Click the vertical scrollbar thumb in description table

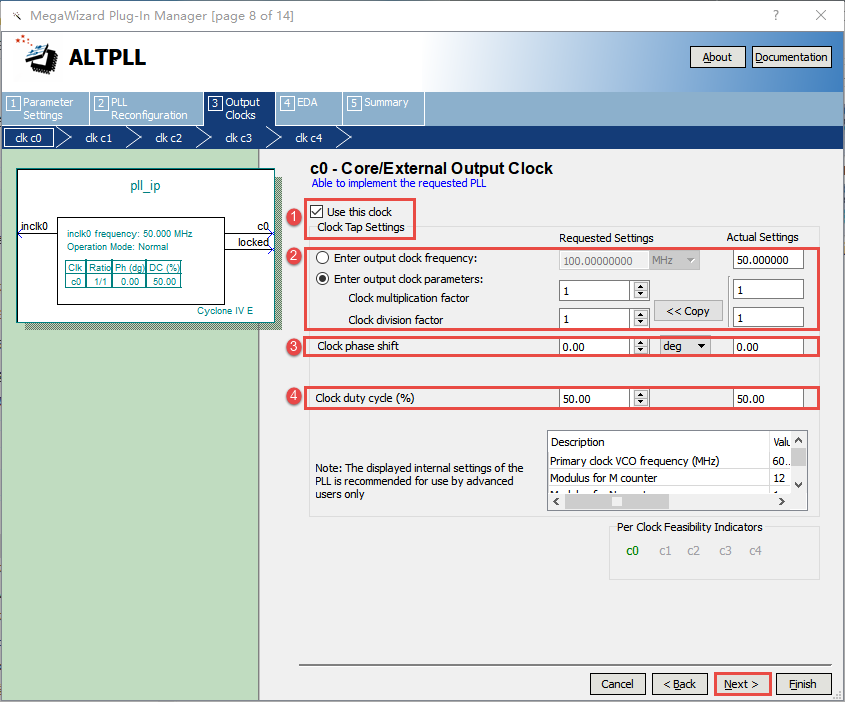798,457
